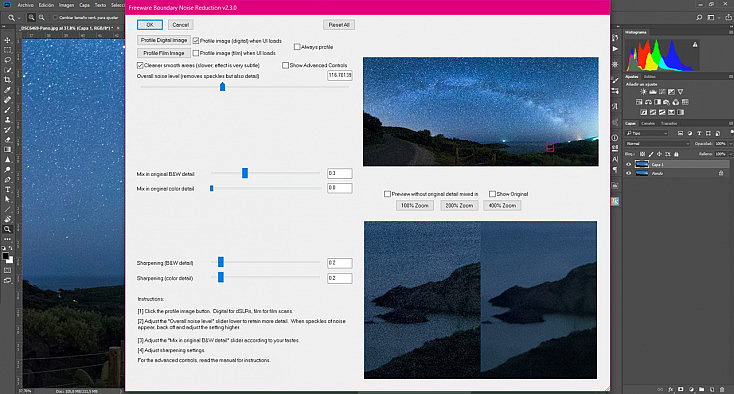Add a Curves adjustment

coord(662,92)
